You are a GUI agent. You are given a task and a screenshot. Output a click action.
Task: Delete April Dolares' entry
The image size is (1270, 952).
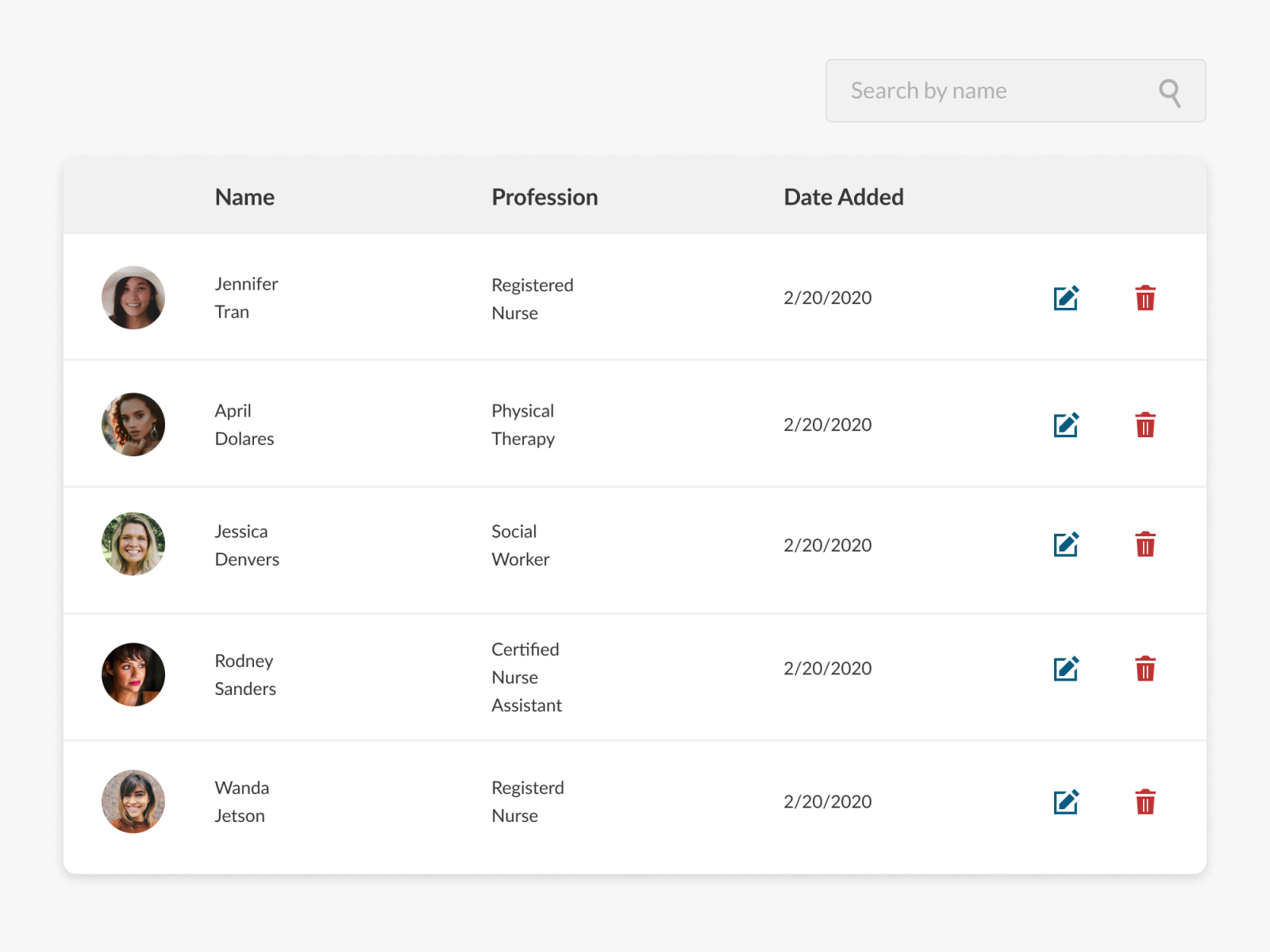1145,424
